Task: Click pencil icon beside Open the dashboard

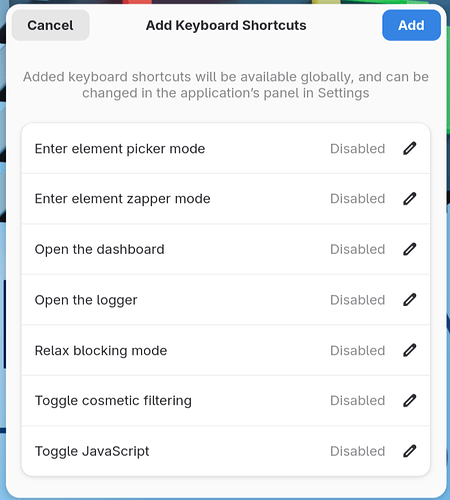Action: coord(410,249)
